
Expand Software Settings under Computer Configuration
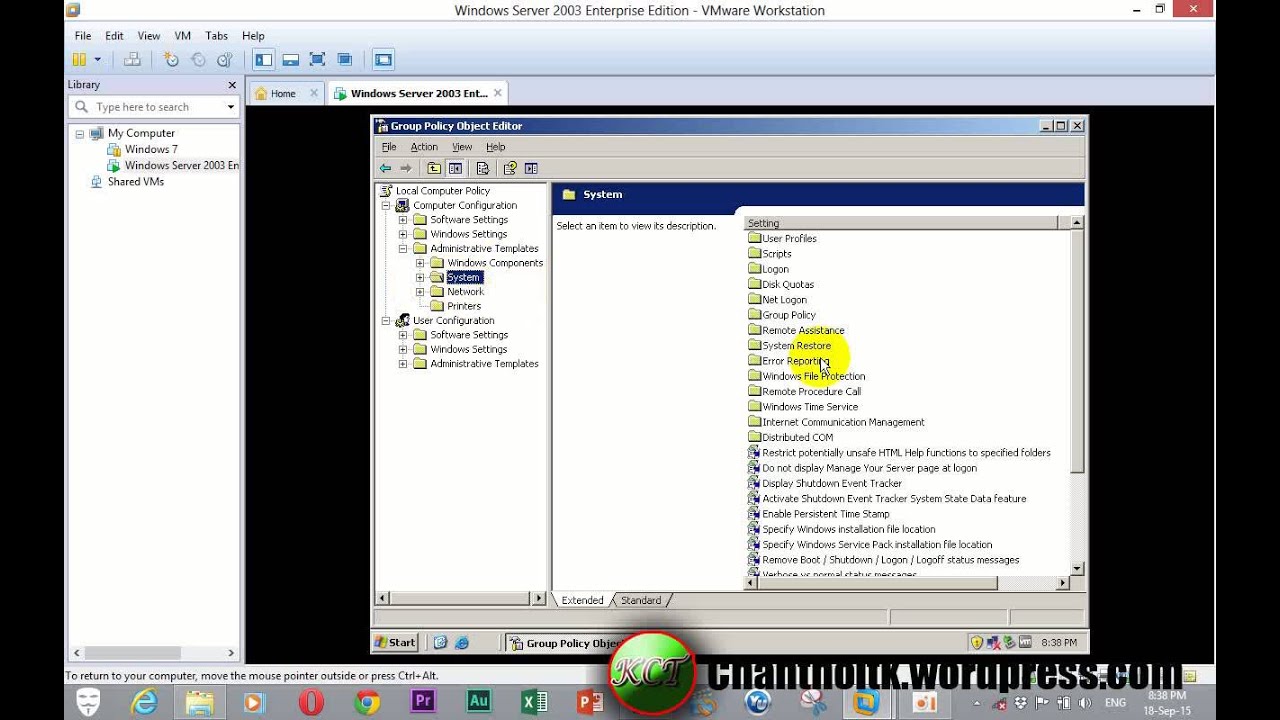tap(403, 220)
